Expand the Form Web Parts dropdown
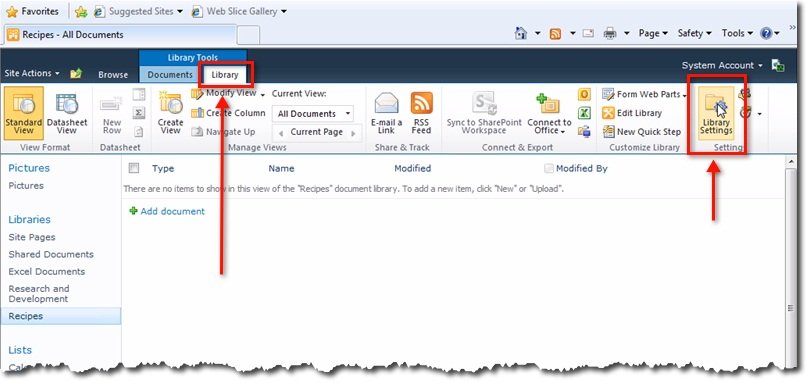The height and width of the screenshot is (383, 807). click(685, 95)
